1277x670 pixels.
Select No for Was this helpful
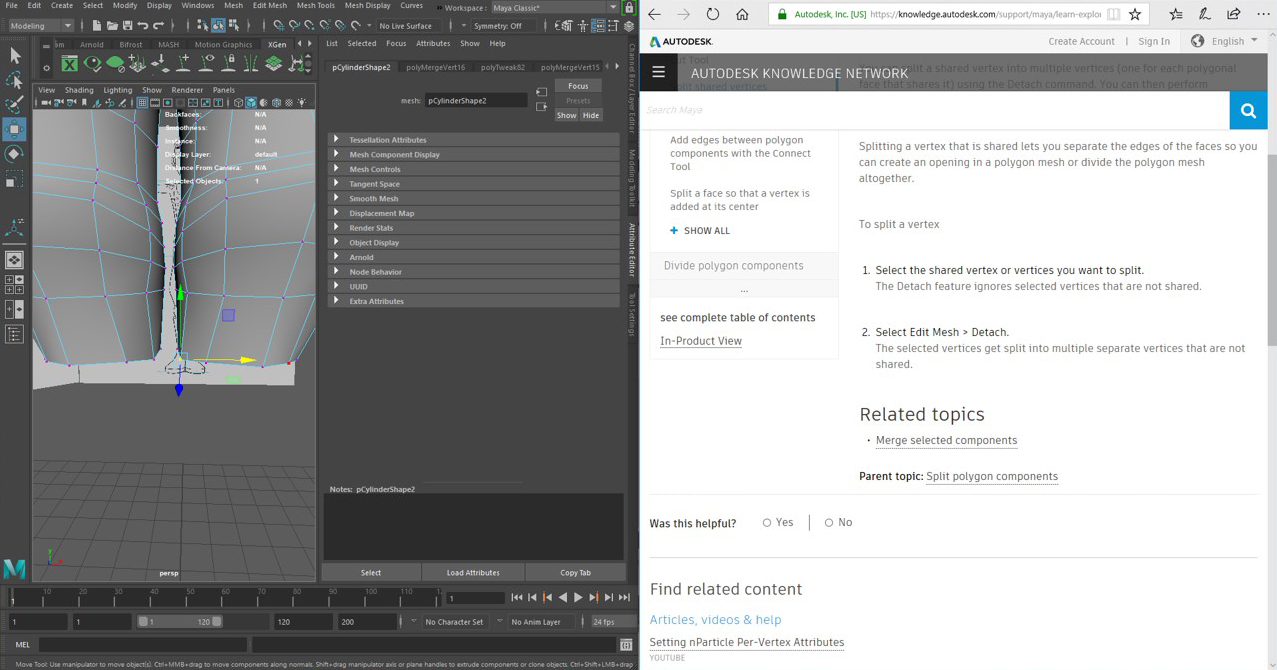point(829,523)
